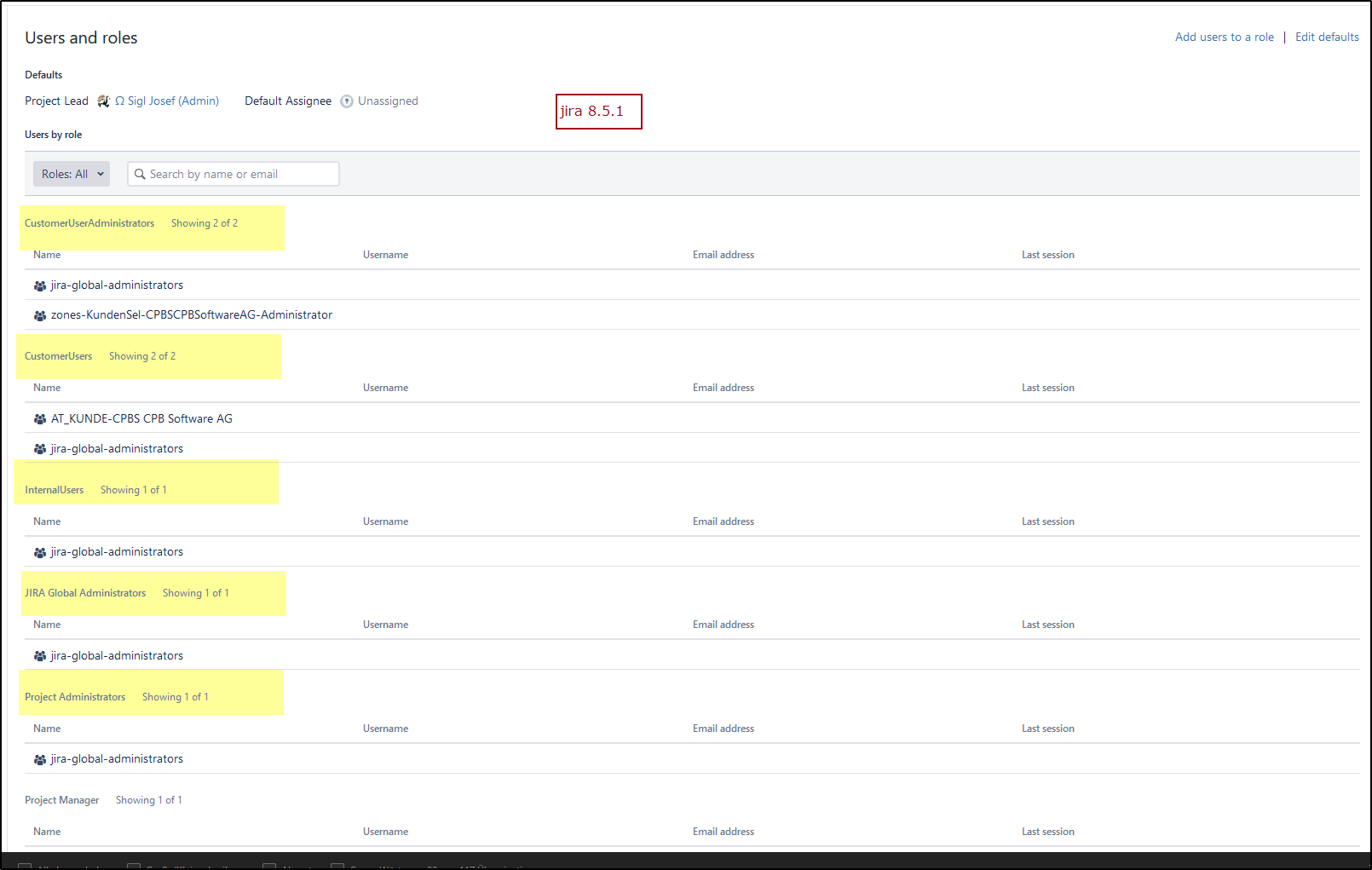This screenshot has width=1372, height=870.
Task: Select the Project Manager role heading
Action: click(x=61, y=800)
